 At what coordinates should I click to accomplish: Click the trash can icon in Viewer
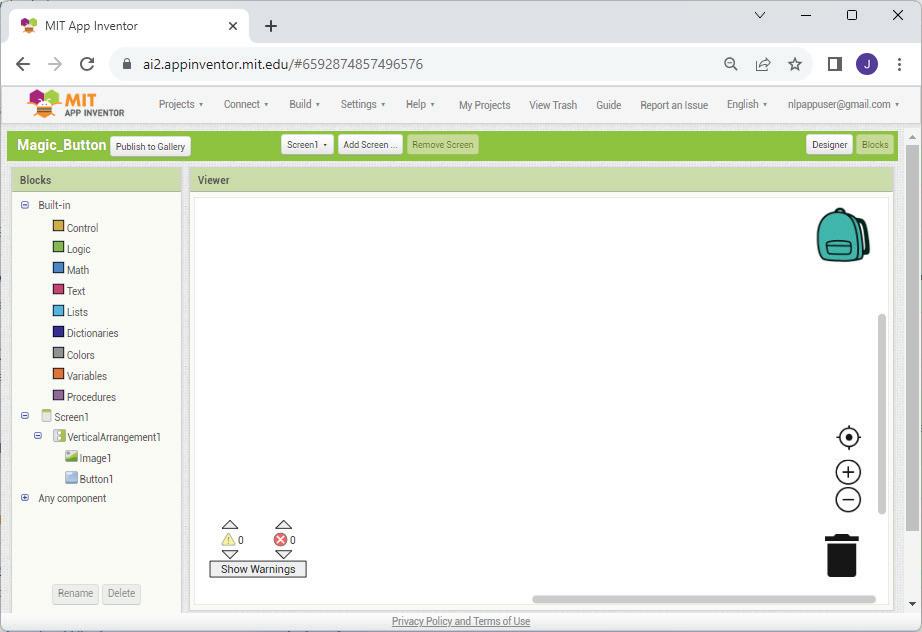pos(841,556)
